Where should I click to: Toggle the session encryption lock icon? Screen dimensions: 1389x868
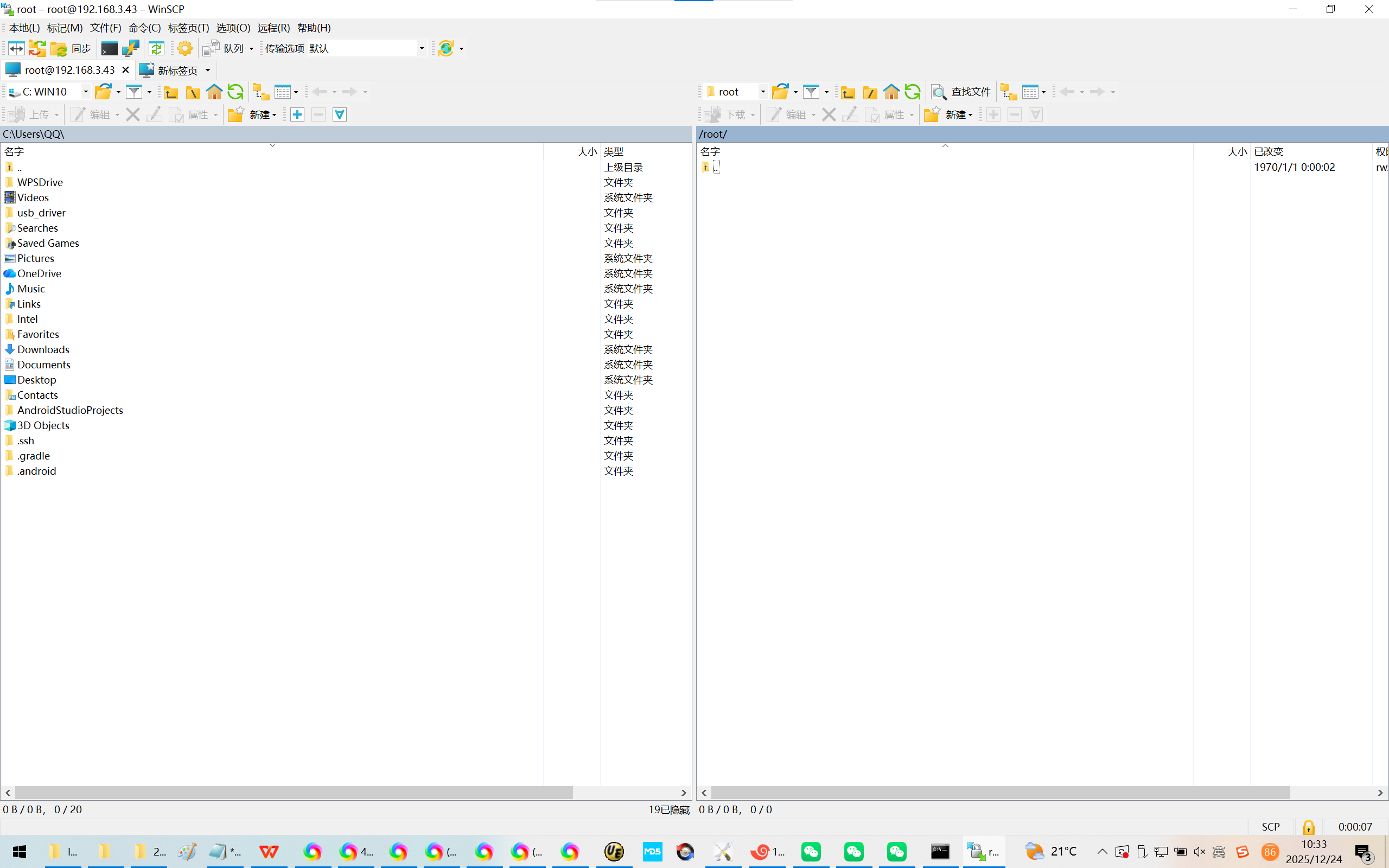point(1308,827)
